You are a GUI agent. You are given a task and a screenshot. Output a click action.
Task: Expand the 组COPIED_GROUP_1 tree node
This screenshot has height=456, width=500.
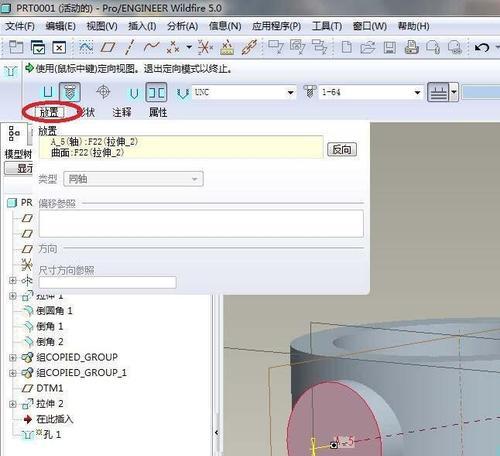pyautogui.click(x=13, y=373)
